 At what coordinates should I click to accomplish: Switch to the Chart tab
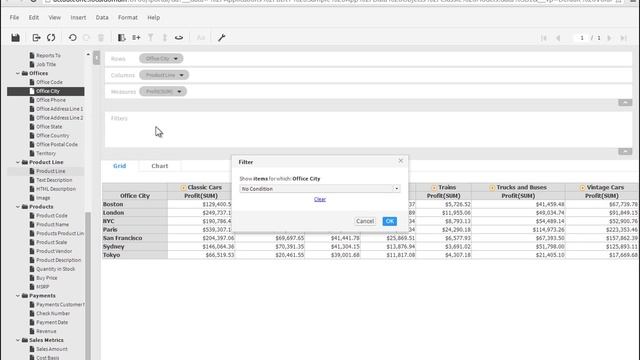point(160,166)
